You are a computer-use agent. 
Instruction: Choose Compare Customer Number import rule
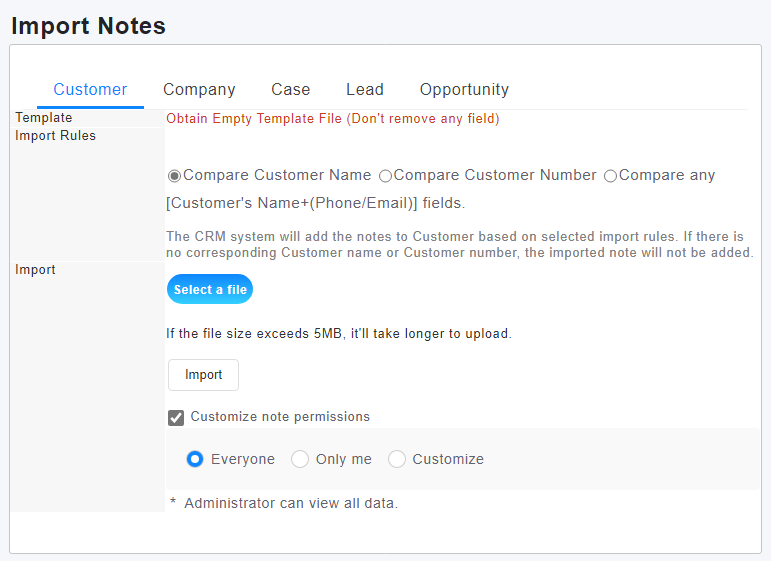[385, 176]
